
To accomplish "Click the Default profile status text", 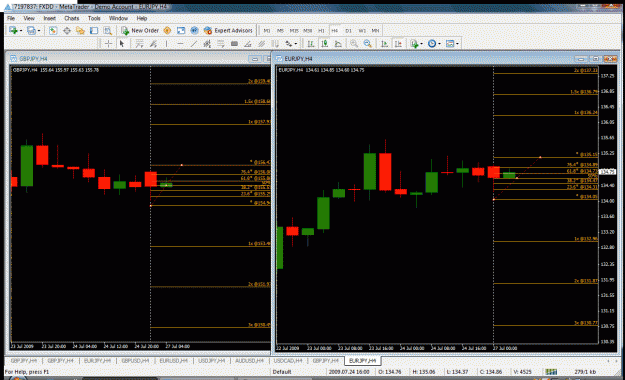I will (x=282, y=372).
